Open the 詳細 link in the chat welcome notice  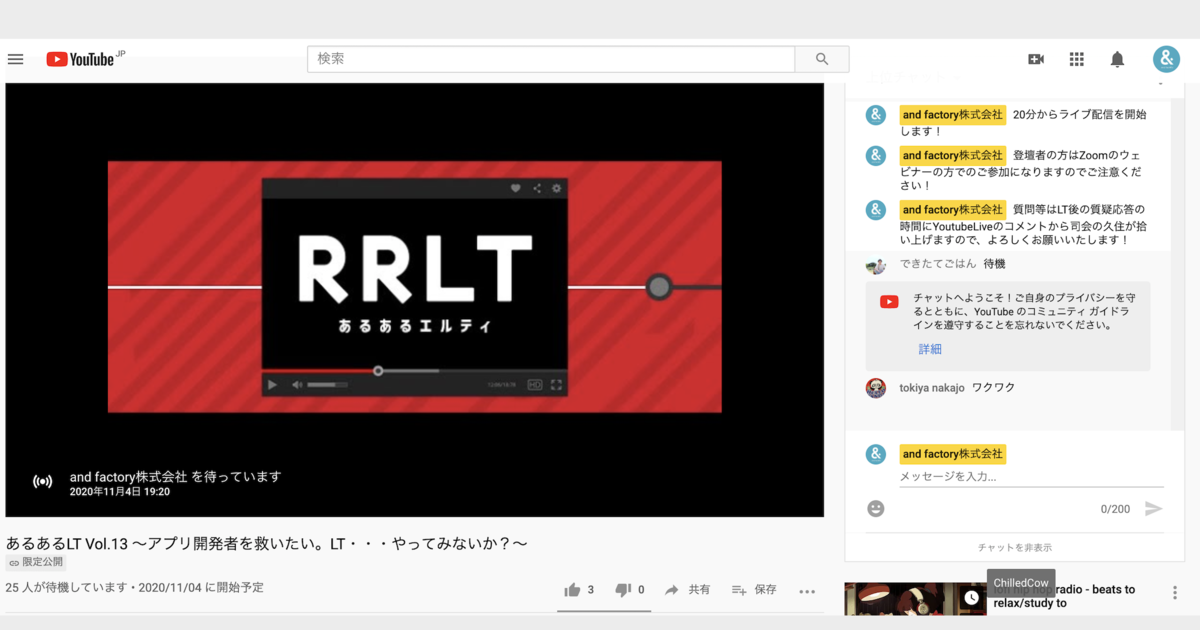(930, 349)
